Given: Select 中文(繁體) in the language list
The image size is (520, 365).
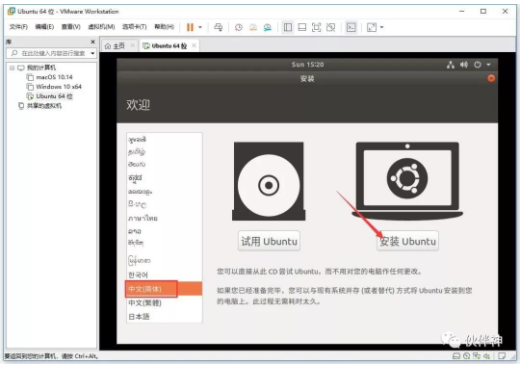Looking at the screenshot, I should (164, 303).
